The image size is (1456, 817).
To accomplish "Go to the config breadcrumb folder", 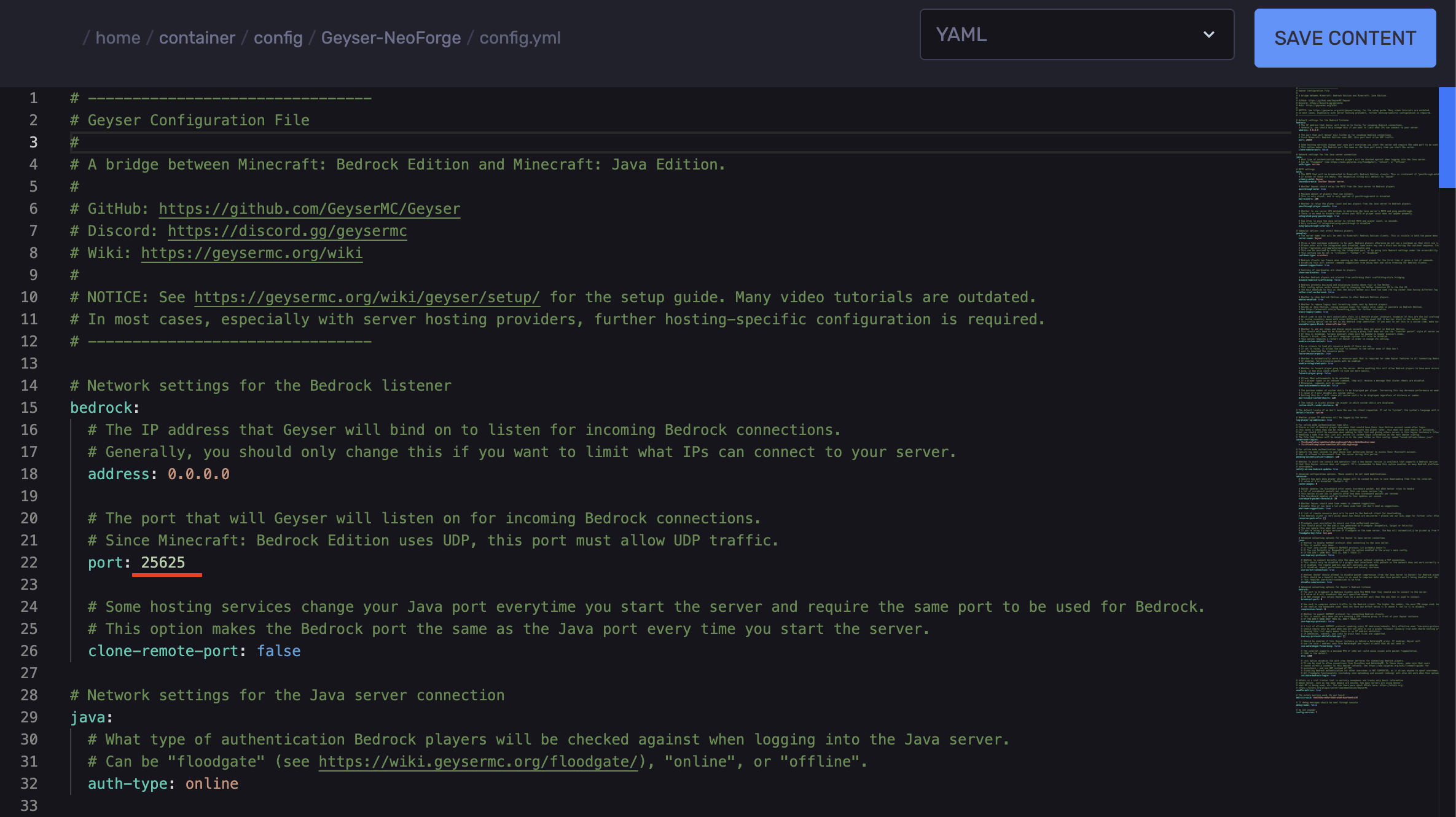I will [x=278, y=38].
